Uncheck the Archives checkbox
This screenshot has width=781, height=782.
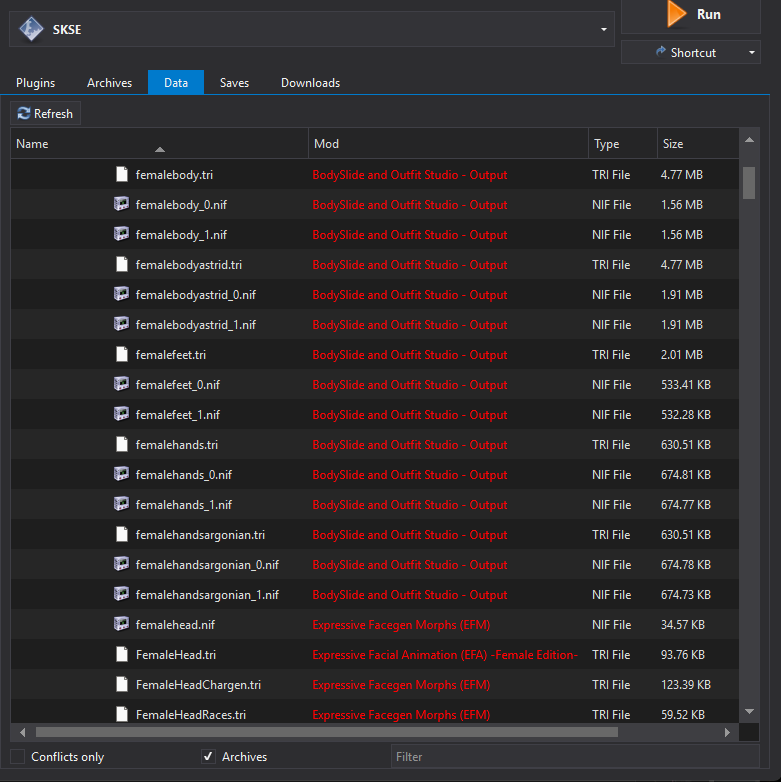click(x=208, y=757)
